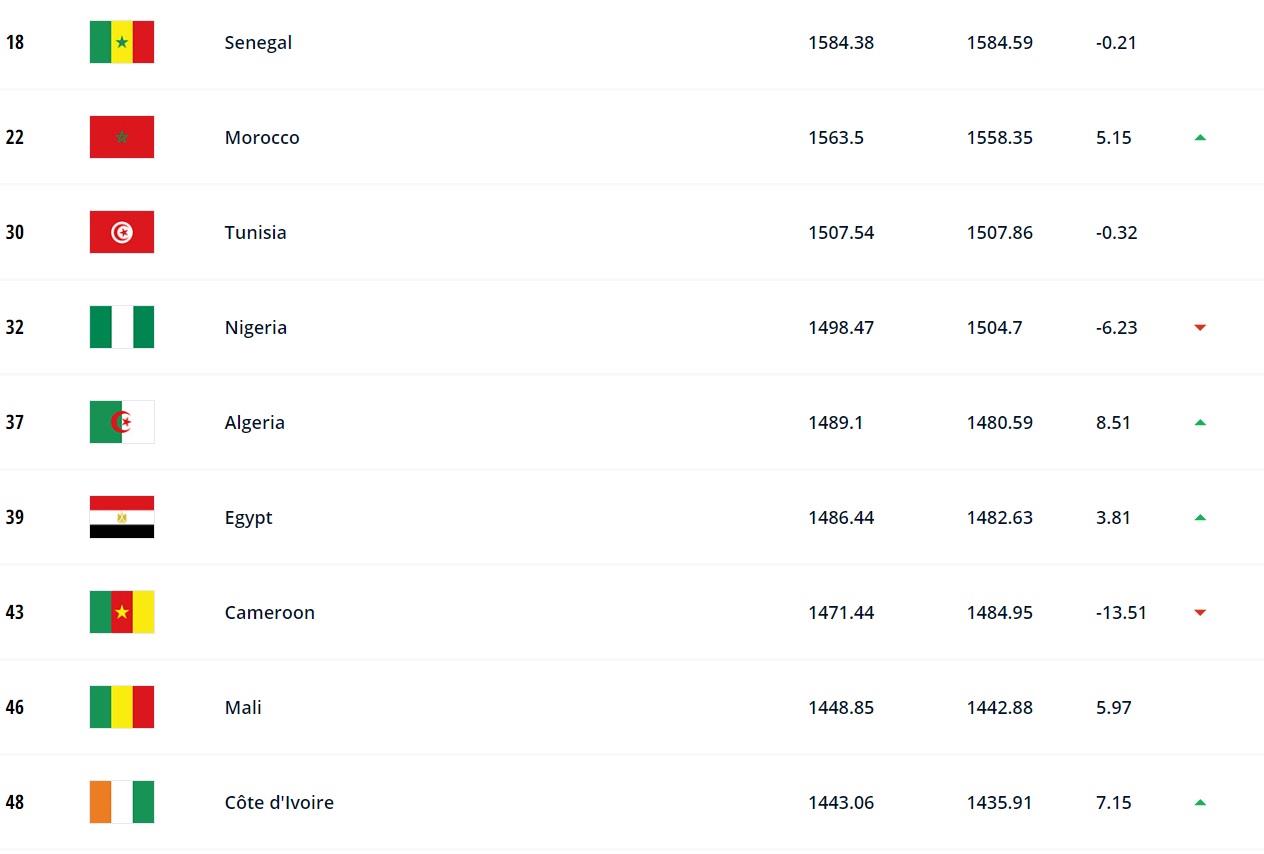Click Mali's rank number 46
The height and width of the screenshot is (854, 1264).
[14, 707]
